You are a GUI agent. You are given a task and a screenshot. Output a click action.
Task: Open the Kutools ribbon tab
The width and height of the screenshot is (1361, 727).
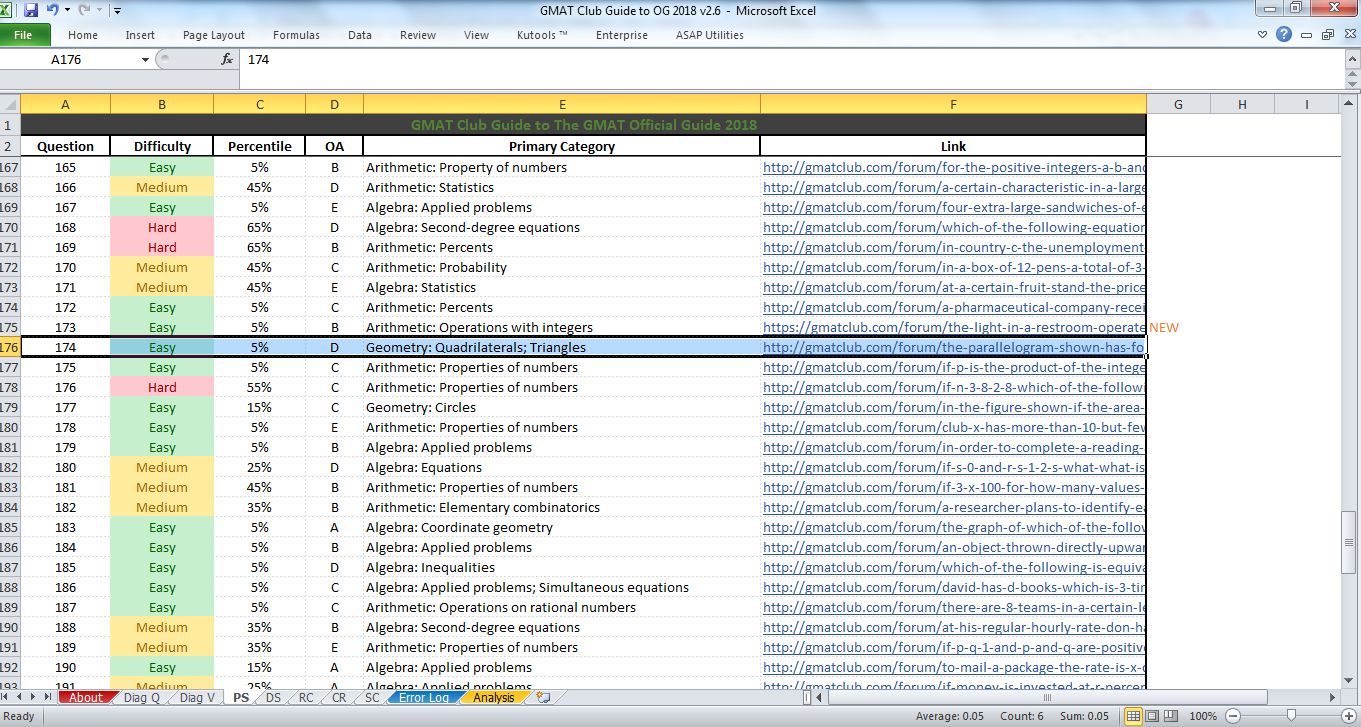[x=543, y=35]
